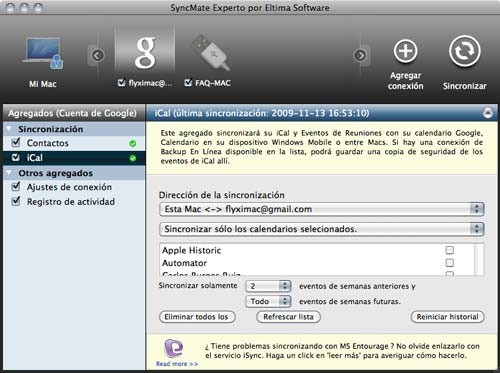Toggle the Ajustes de conexión checkbox
Image resolution: width=500 pixels, height=373 pixels.
pyautogui.click(x=16, y=186)
